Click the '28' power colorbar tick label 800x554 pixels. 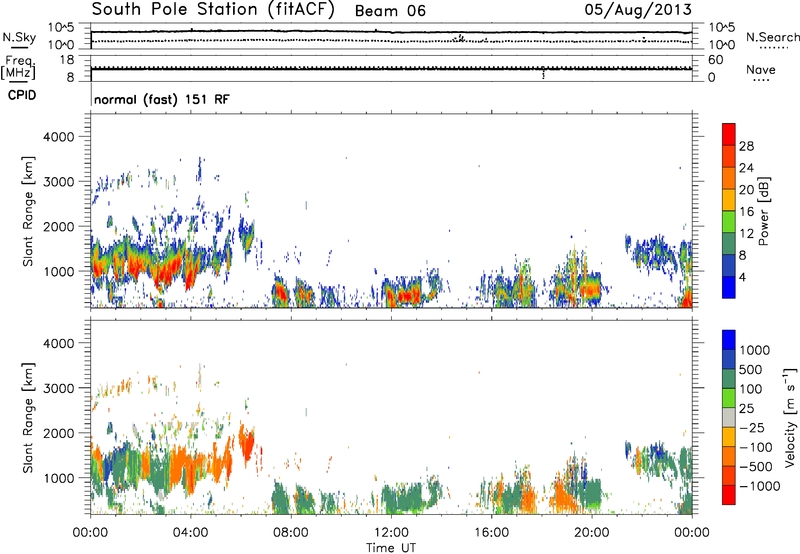click(x=746, y=146)
